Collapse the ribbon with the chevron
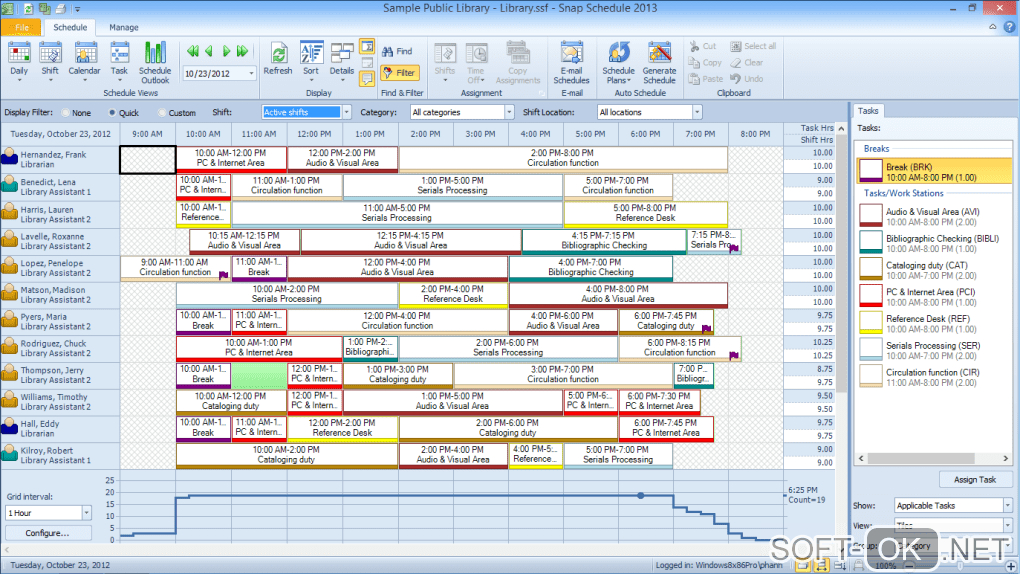This screenshot has height=574, width=1020. (x=993, y=27)
